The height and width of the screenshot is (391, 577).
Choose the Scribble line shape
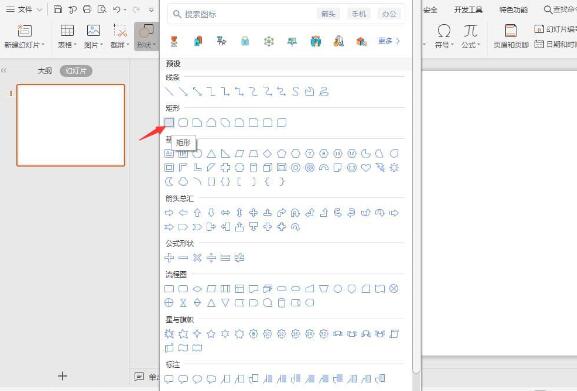click(324, 91)
